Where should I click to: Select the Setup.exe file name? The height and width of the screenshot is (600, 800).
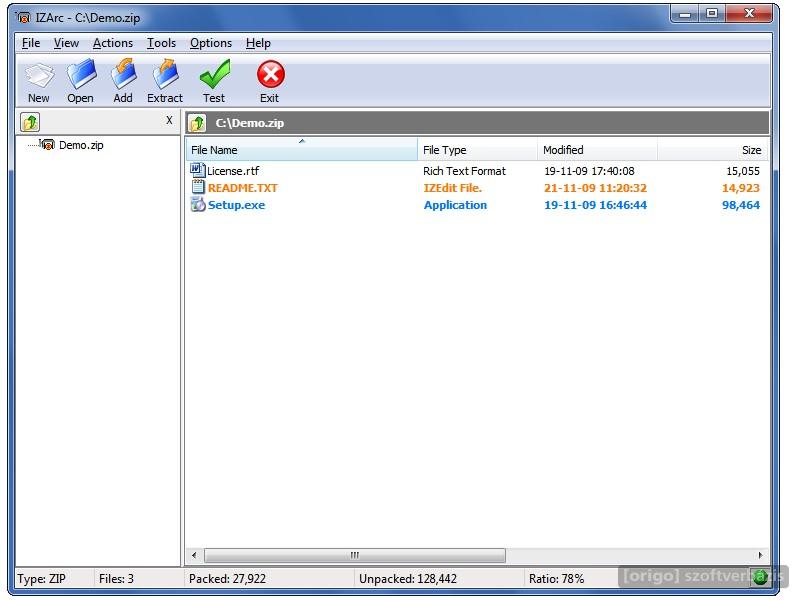click(236, 205)
